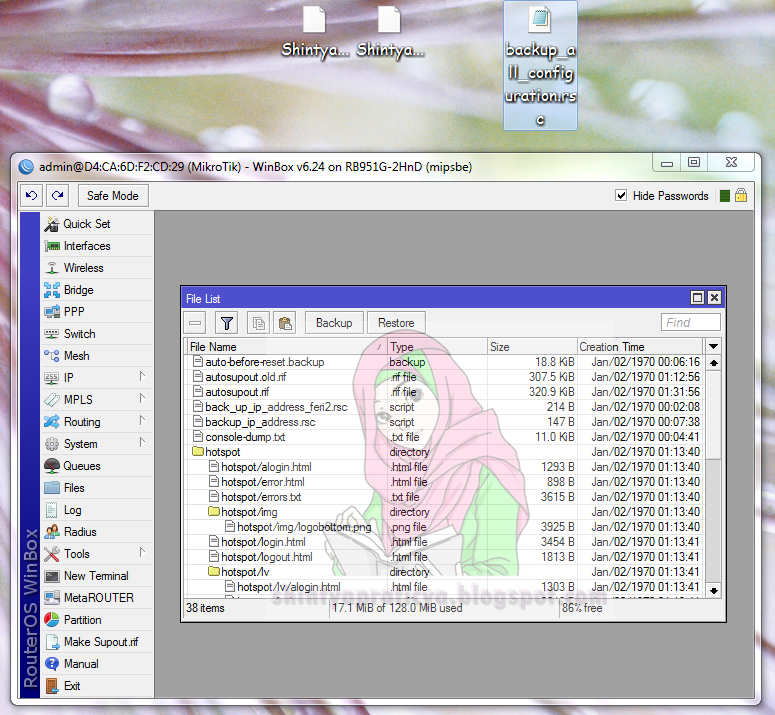775x715 pixels.
Task: Expand the Routing submenu arrow
Action: pos(142,421)
